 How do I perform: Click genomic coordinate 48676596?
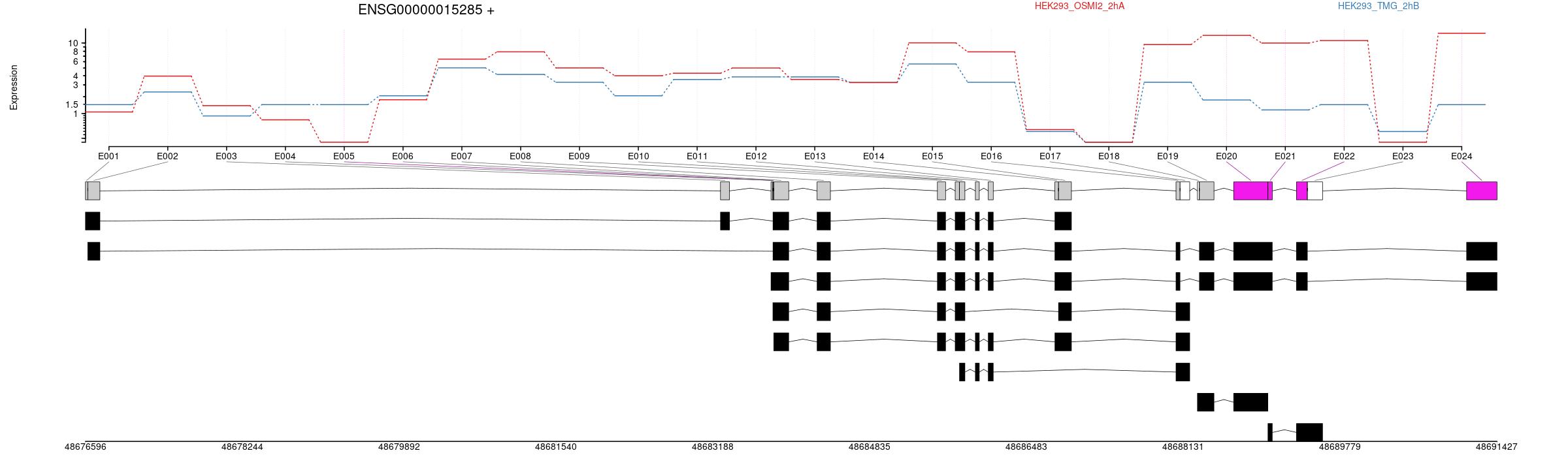click(x=85, y=447)
